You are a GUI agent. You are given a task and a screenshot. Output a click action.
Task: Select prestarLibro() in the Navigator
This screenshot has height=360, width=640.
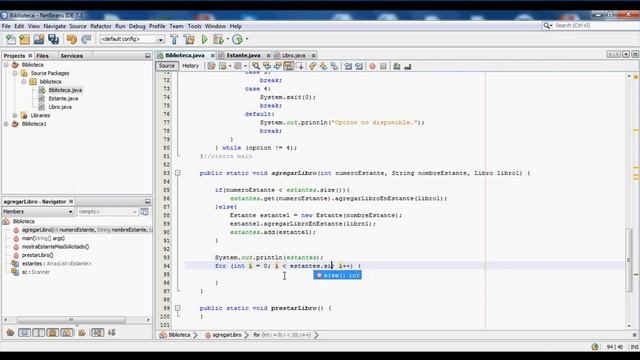[x=37, y=255]
